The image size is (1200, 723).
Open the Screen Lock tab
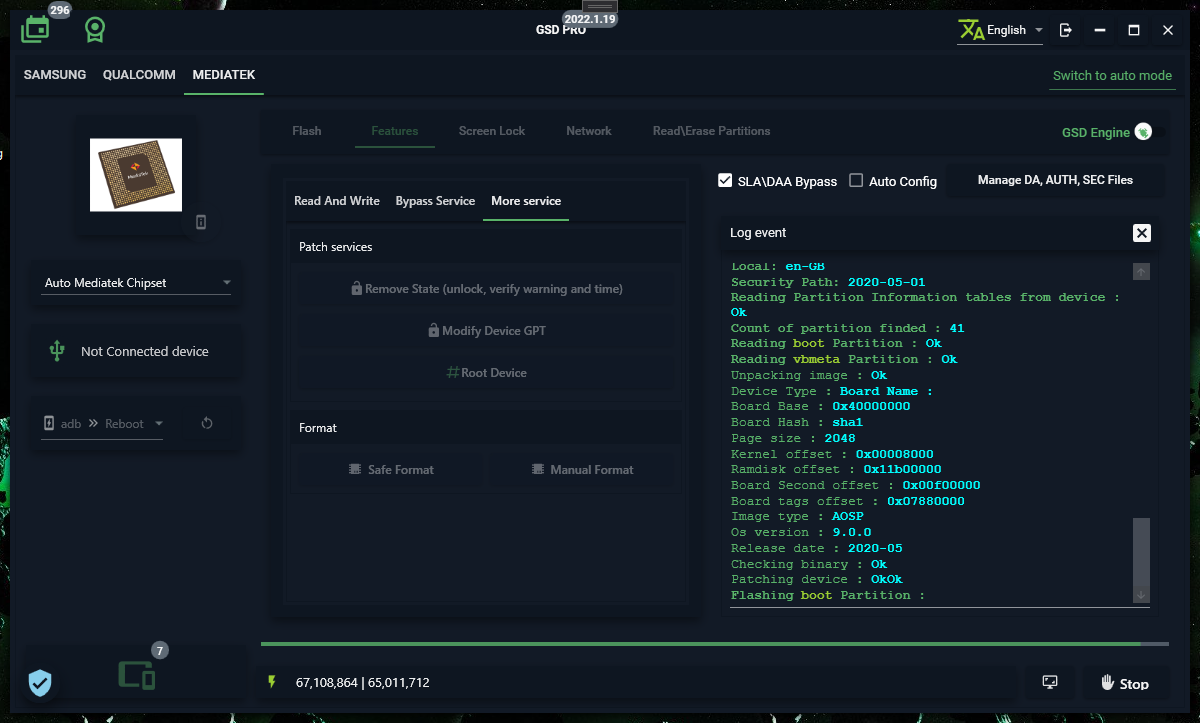click(x=492, y=131)
